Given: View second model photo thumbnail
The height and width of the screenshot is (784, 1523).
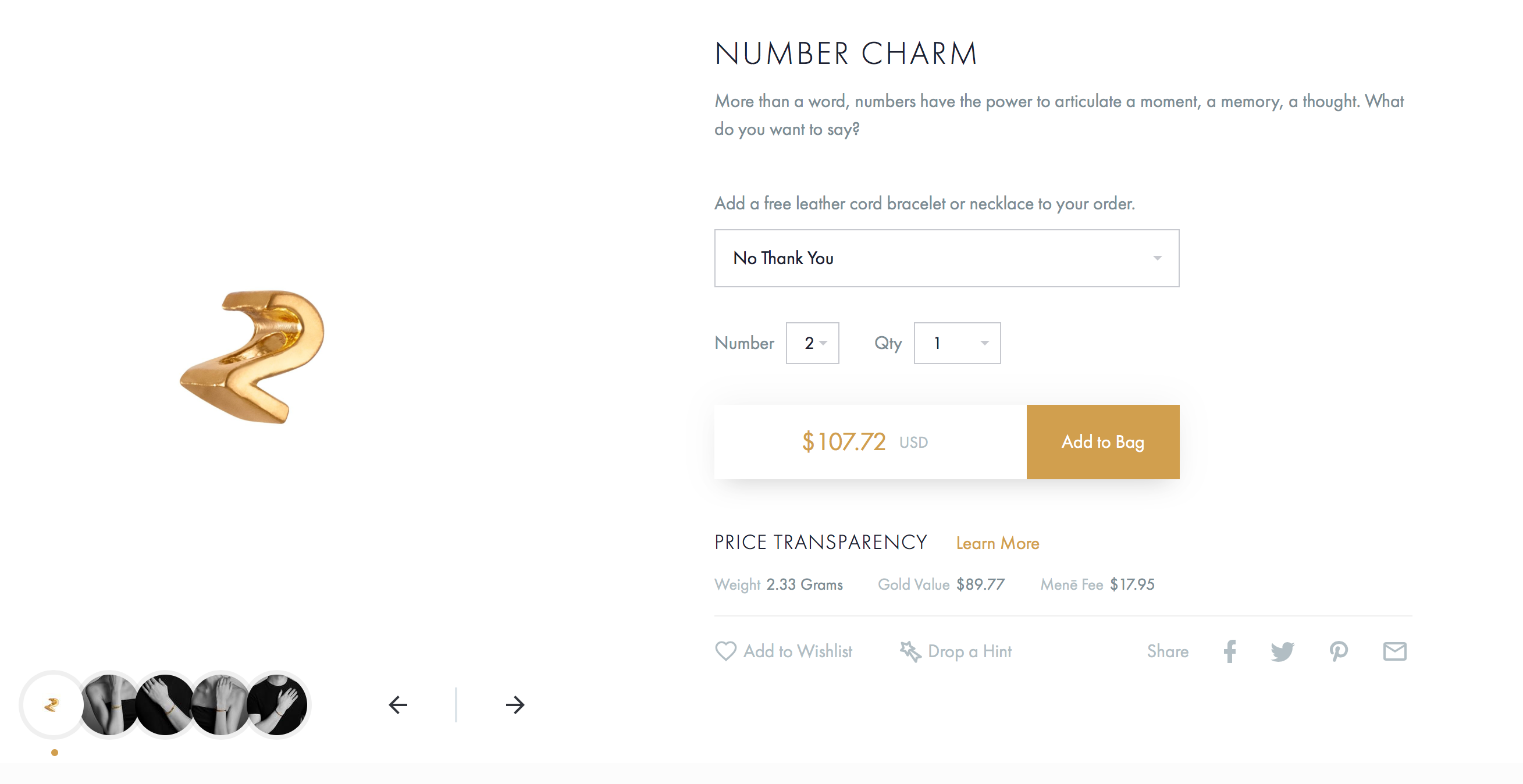Looking at the screenshot, I should click(x=109, y=704).
